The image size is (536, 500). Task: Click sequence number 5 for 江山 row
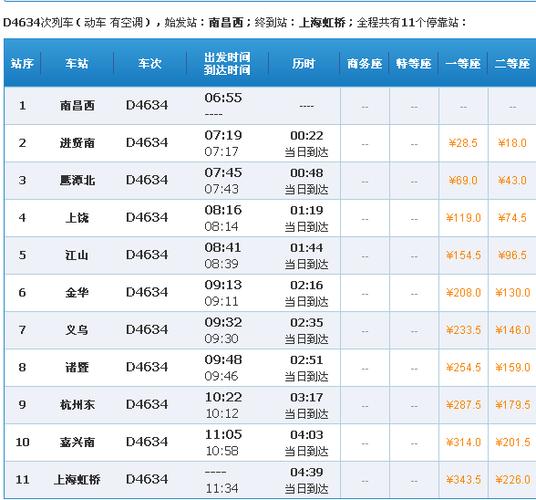[x=22, y=255]
